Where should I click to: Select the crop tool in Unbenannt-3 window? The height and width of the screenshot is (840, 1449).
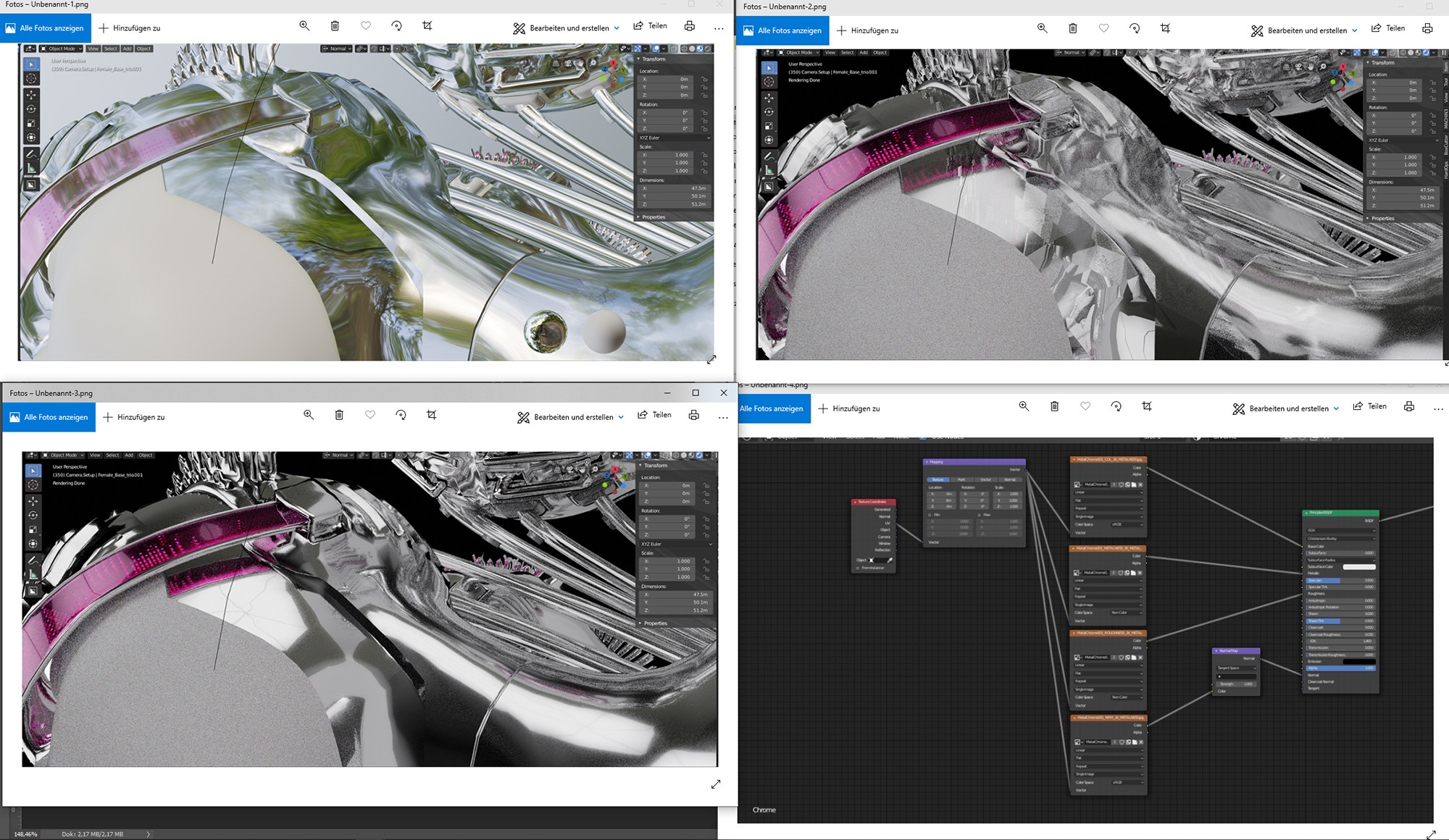pyautogui.click(x=432, y=415)
